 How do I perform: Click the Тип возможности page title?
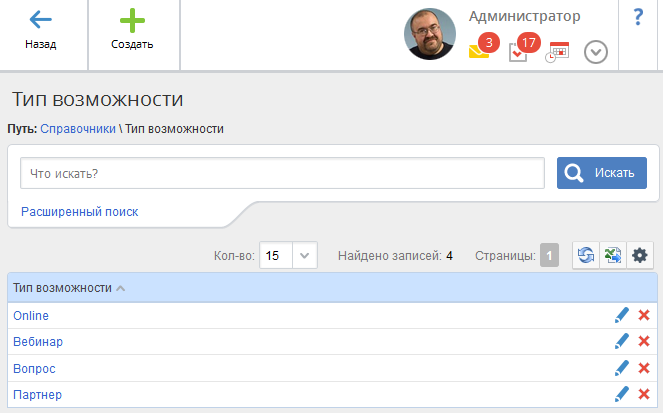tap(98, 100)
